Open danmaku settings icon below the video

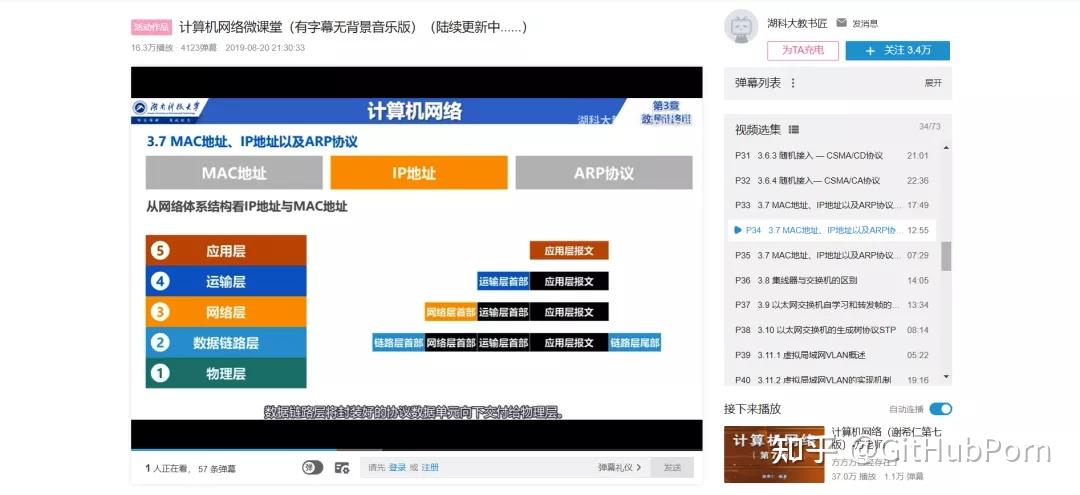tap(342, 467)
